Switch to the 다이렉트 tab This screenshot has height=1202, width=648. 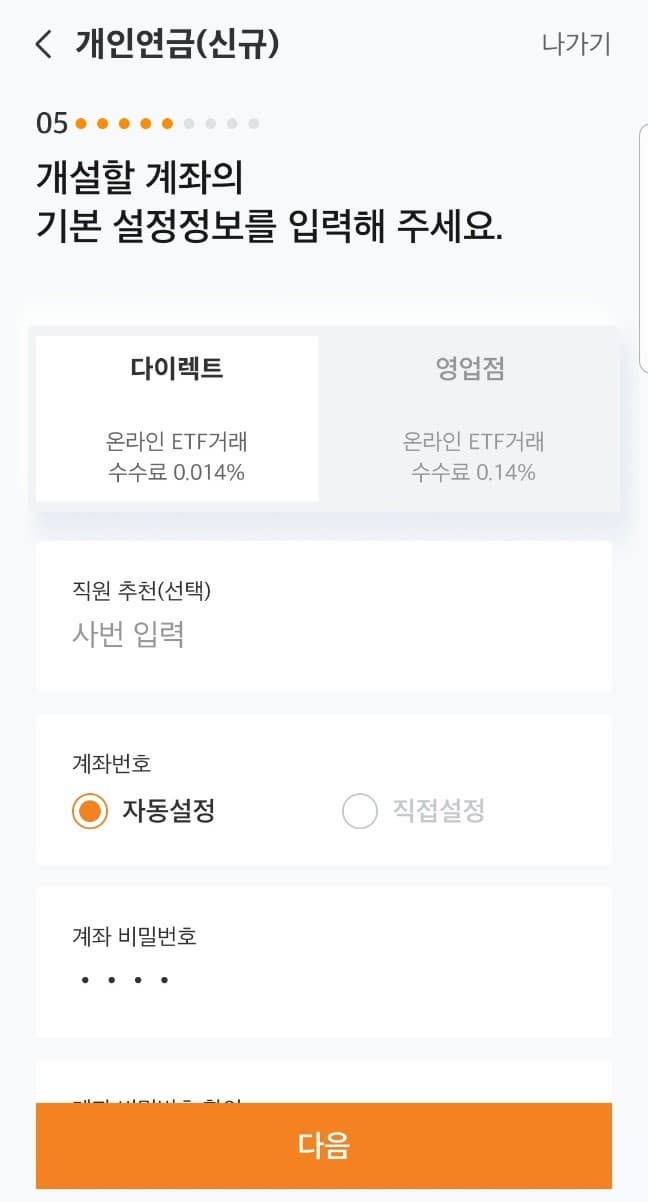[x=175, y=413]
